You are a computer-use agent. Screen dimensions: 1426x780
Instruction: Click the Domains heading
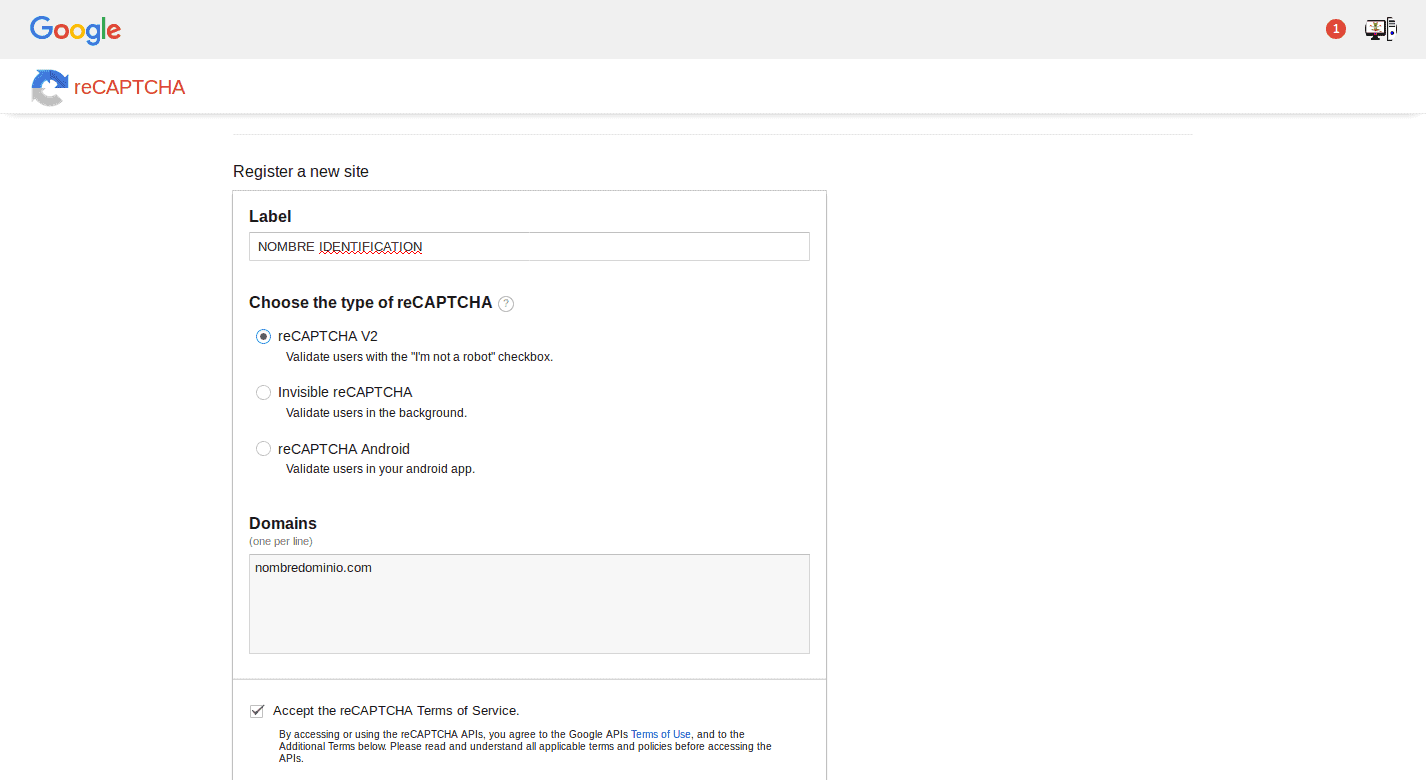click(x=283, y=523)
